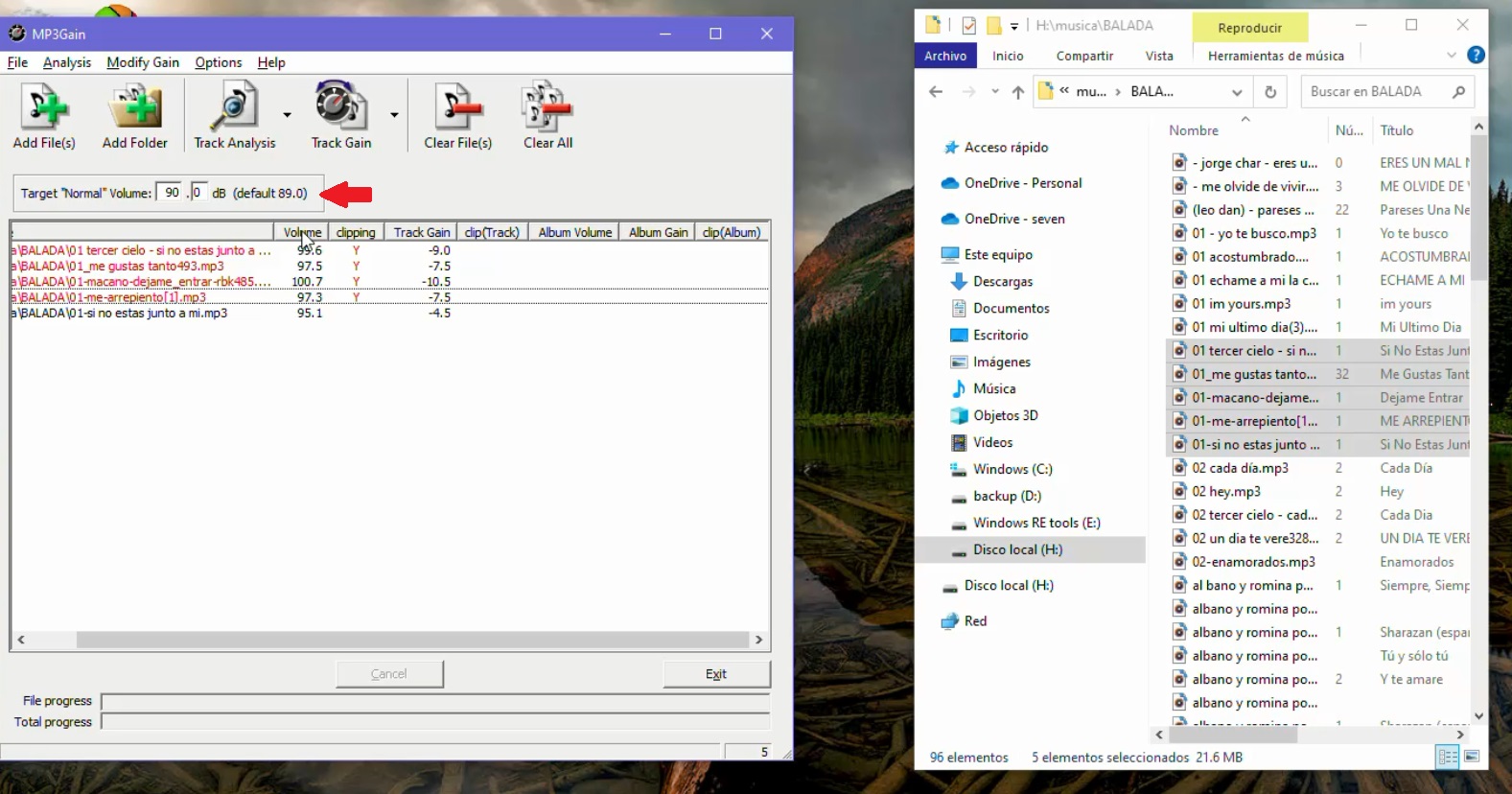Click the Total progress bar

(435, 722)
